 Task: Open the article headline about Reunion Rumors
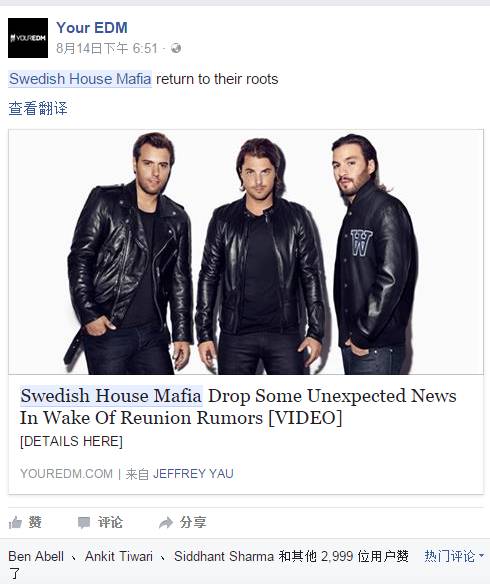(238, 407)
